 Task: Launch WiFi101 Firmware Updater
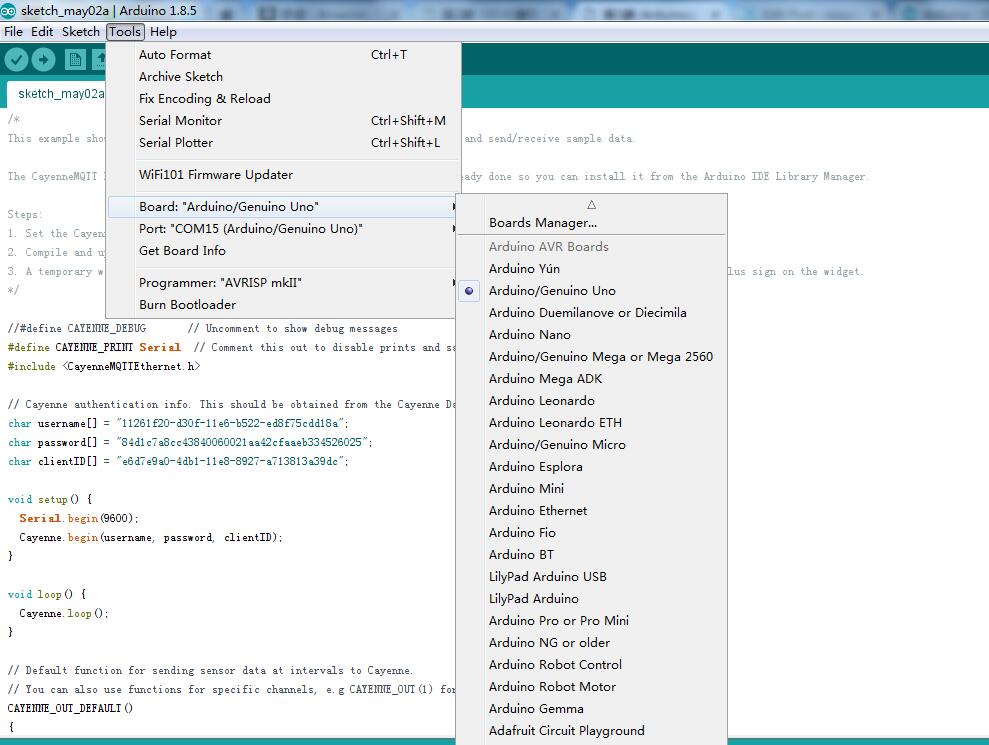tap(283, 175)
